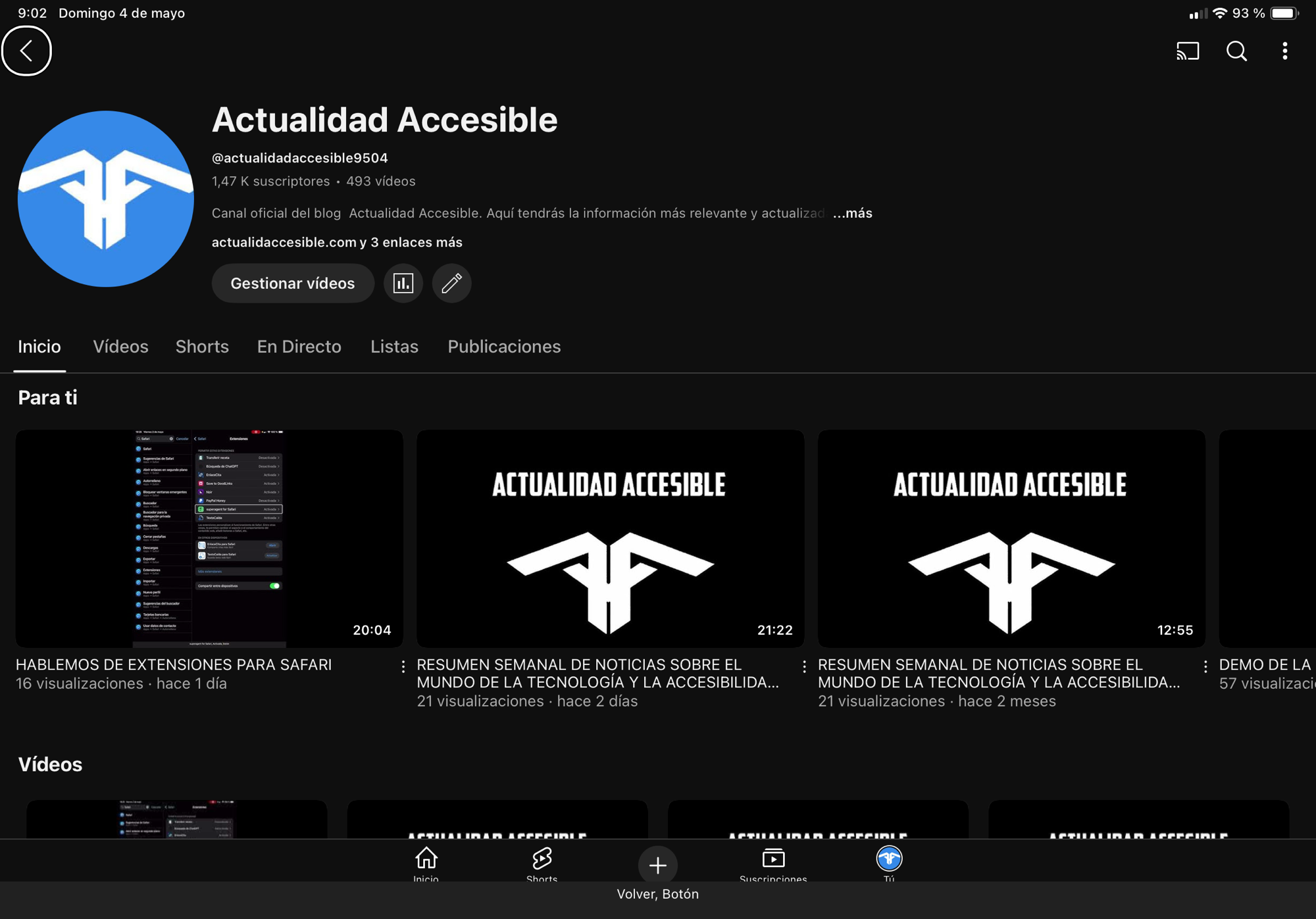Open title Hablemos de Extensiones para Safari
Screen dimensions: 1316x919
point(174,664)
